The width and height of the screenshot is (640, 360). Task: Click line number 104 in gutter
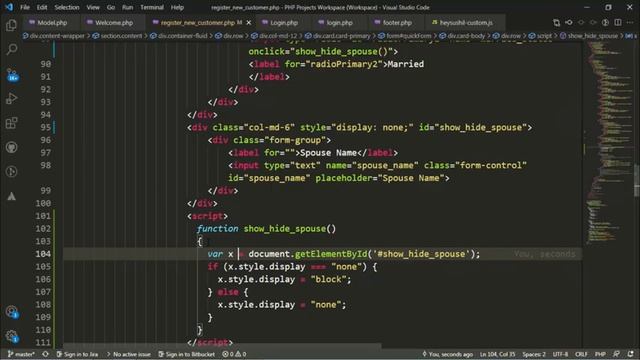tap(43, 254)
